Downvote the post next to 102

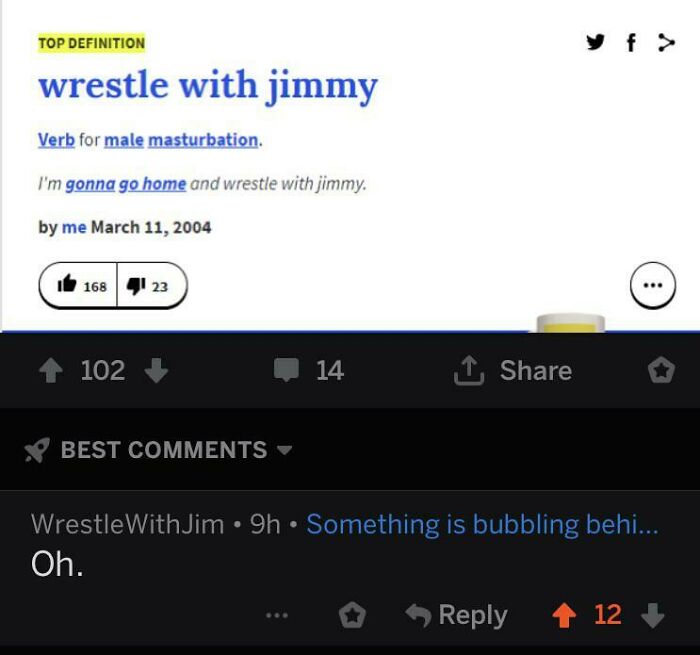156,371
